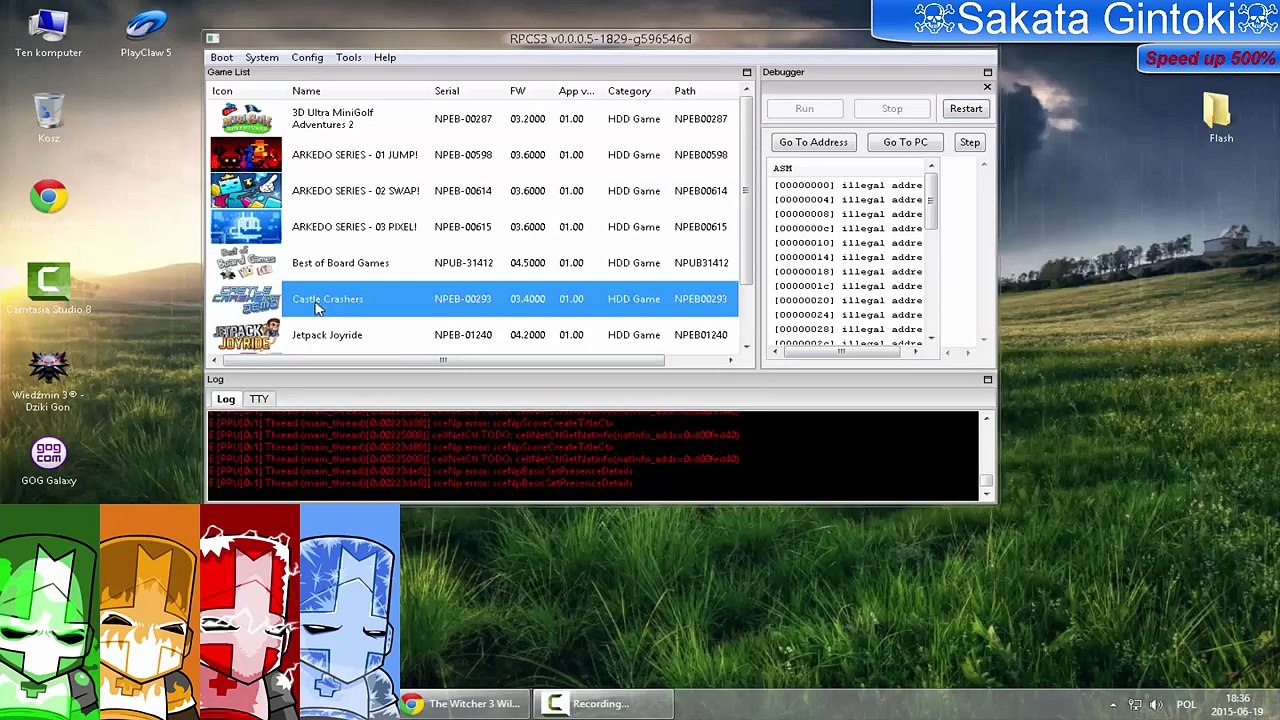Click the Jetpack Joyride game icon
The height and width of the screenshot is (720, 1280).
coord(246,335)
